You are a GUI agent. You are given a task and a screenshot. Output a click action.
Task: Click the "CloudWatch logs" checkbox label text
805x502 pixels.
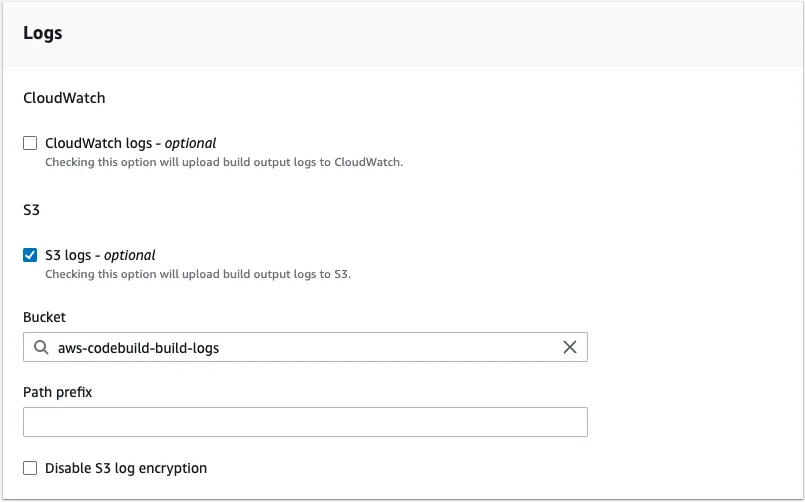pyautogui.click(x=98, y=143)
